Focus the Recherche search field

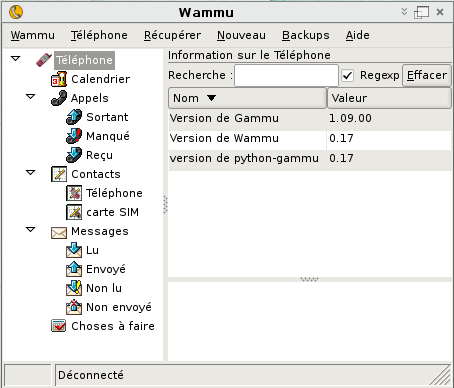click(286, 75)
